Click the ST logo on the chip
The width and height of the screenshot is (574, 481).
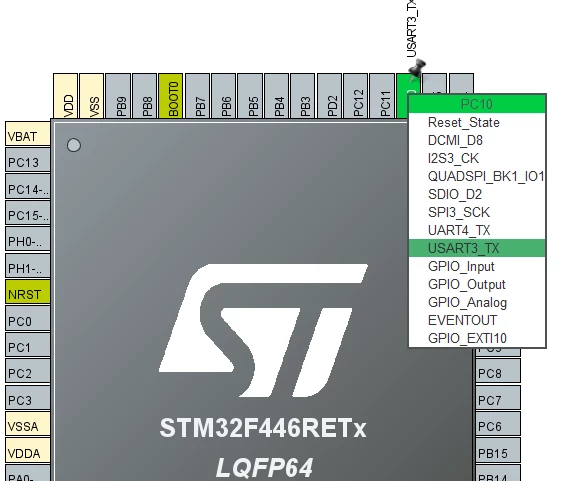[264, 330]
